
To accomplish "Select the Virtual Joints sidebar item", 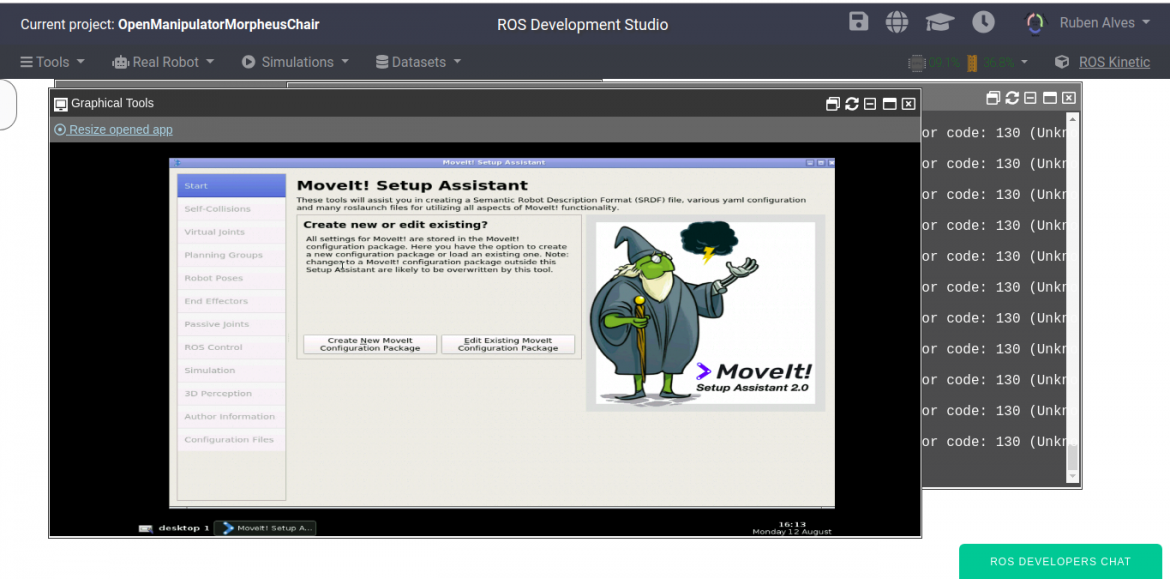I will [231, 232].
